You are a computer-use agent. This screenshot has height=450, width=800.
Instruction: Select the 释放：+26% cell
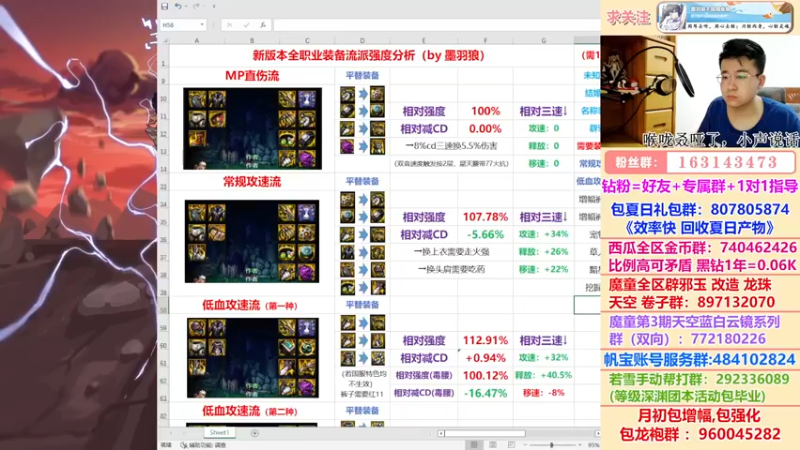click(543, 252)
